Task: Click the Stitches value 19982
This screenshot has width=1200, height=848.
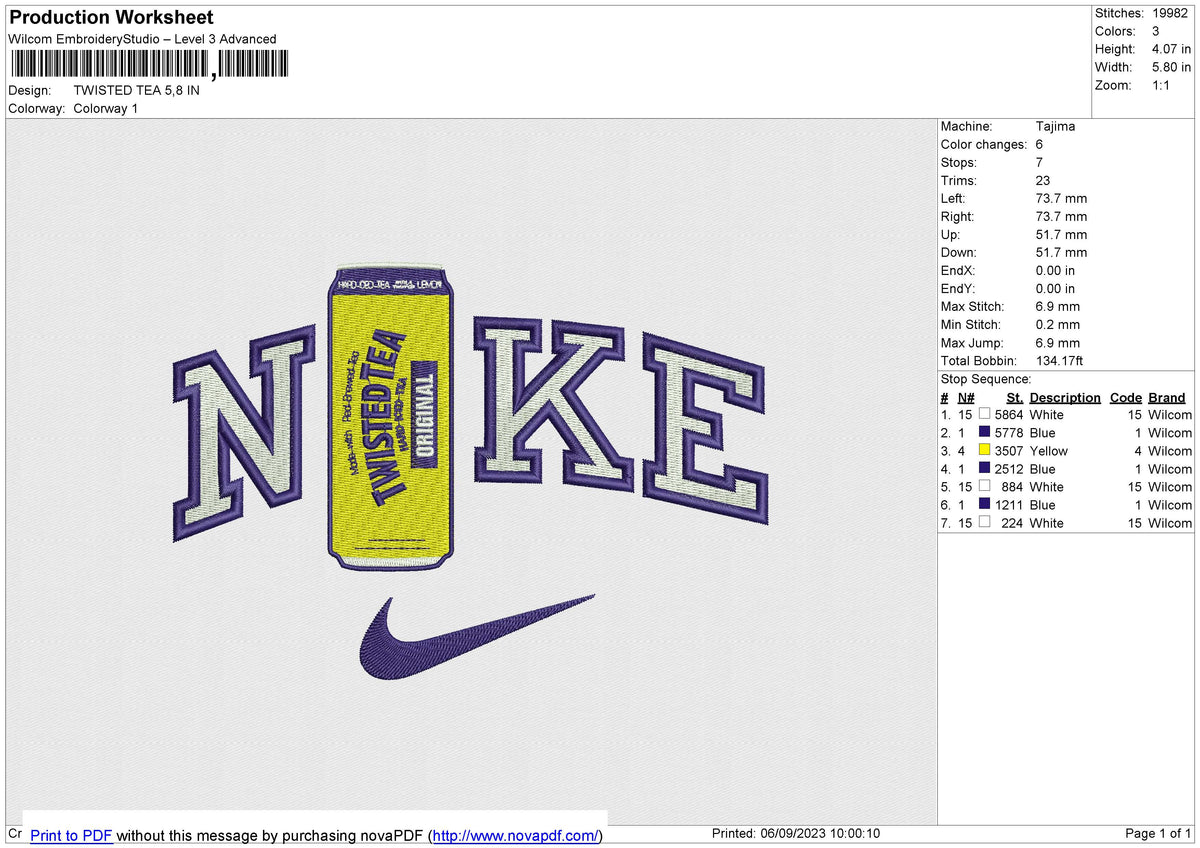Action: coord(1168,13)
